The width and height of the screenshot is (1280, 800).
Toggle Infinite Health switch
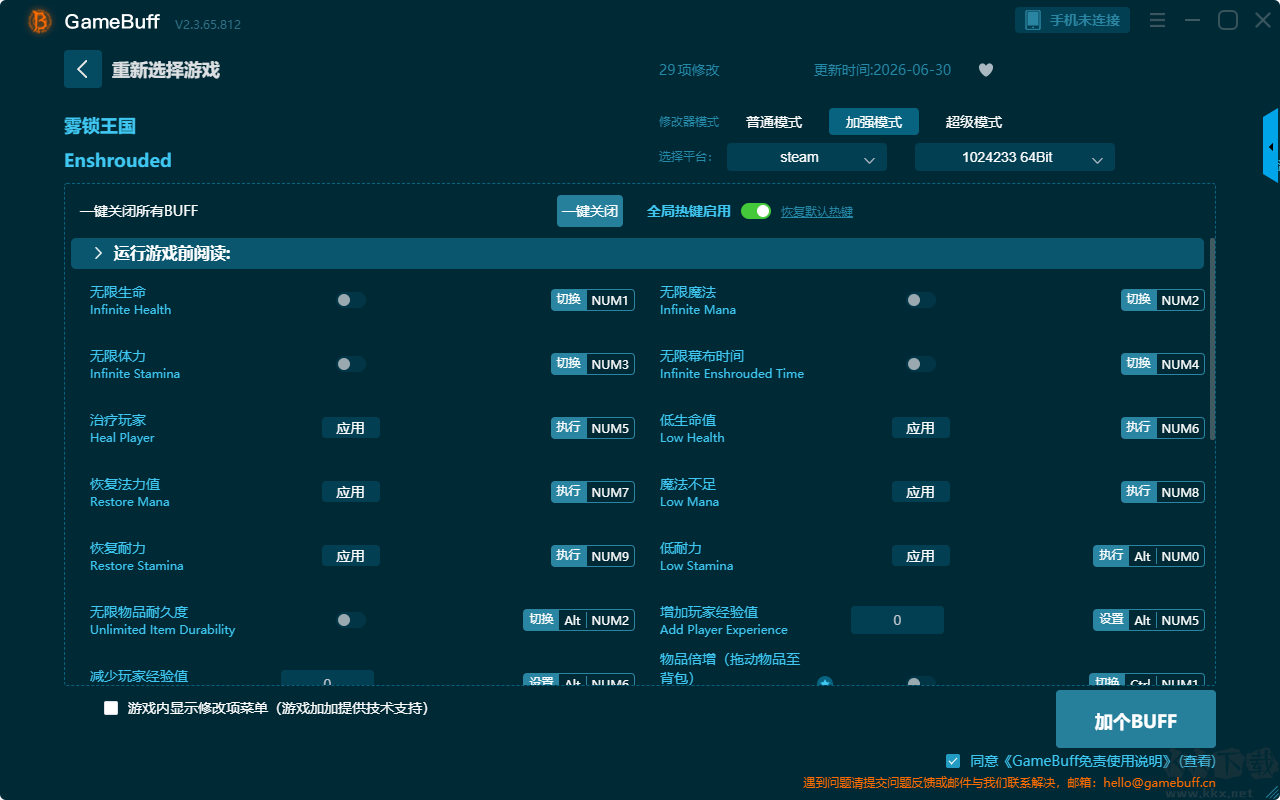351,300
